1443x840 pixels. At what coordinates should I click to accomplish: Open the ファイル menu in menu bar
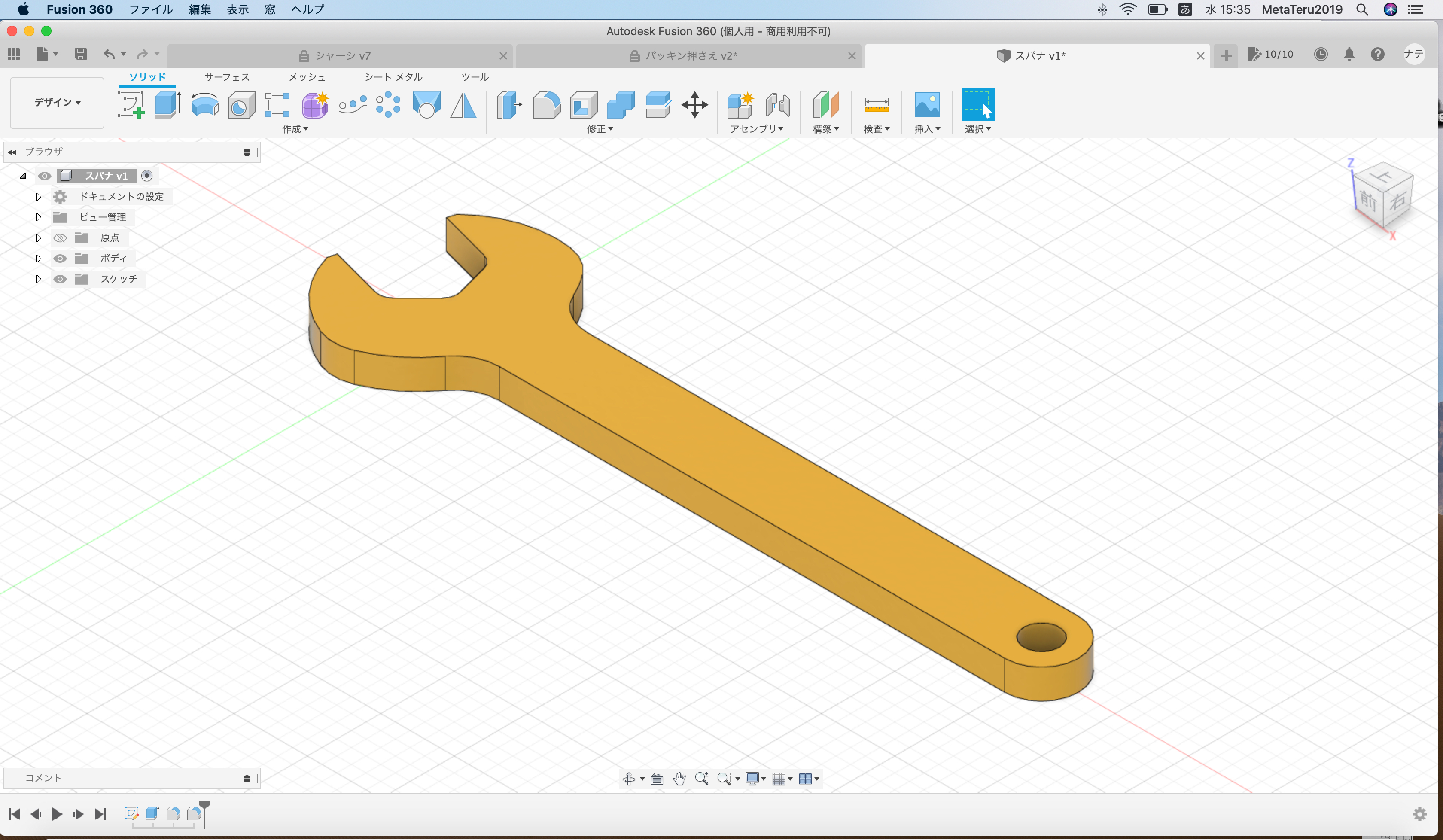[x=151, y=9]
